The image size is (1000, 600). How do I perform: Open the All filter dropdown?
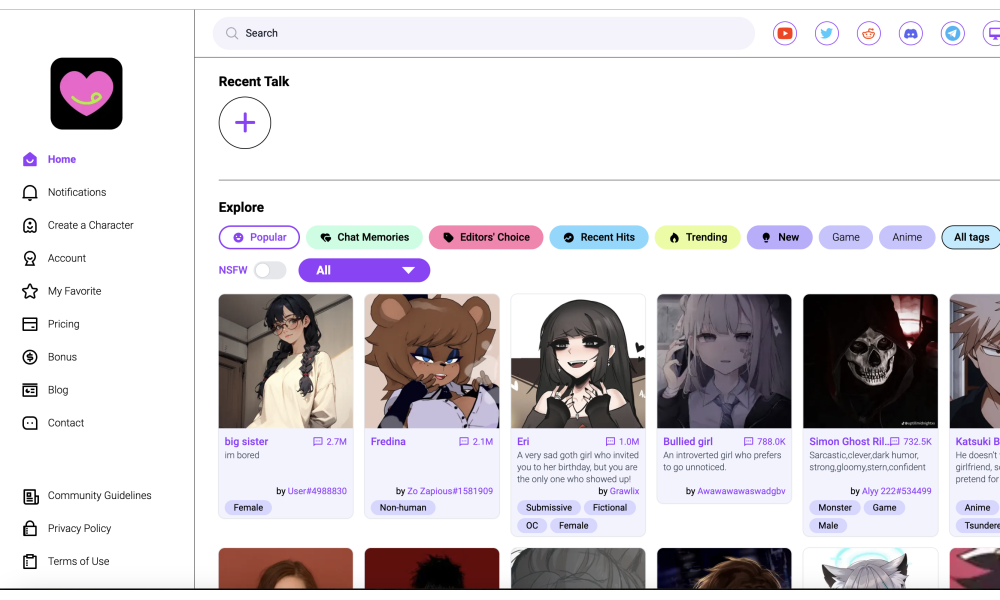coord(364,270)
